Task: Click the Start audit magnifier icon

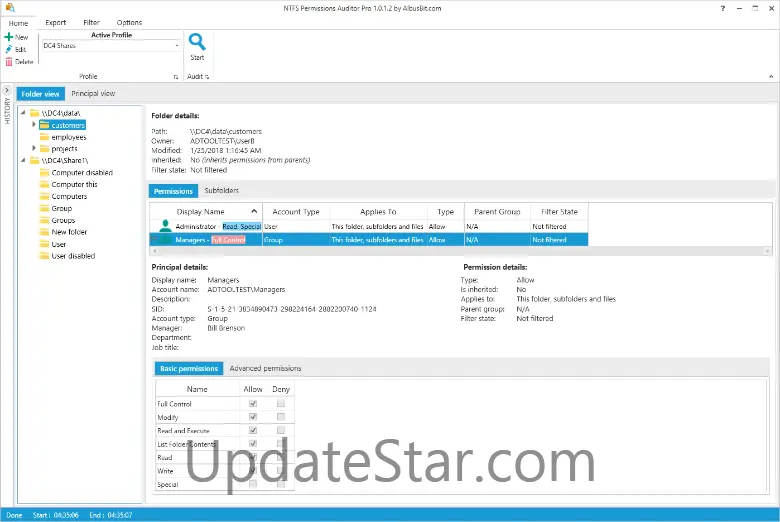Action: click(x=197, y=42)
